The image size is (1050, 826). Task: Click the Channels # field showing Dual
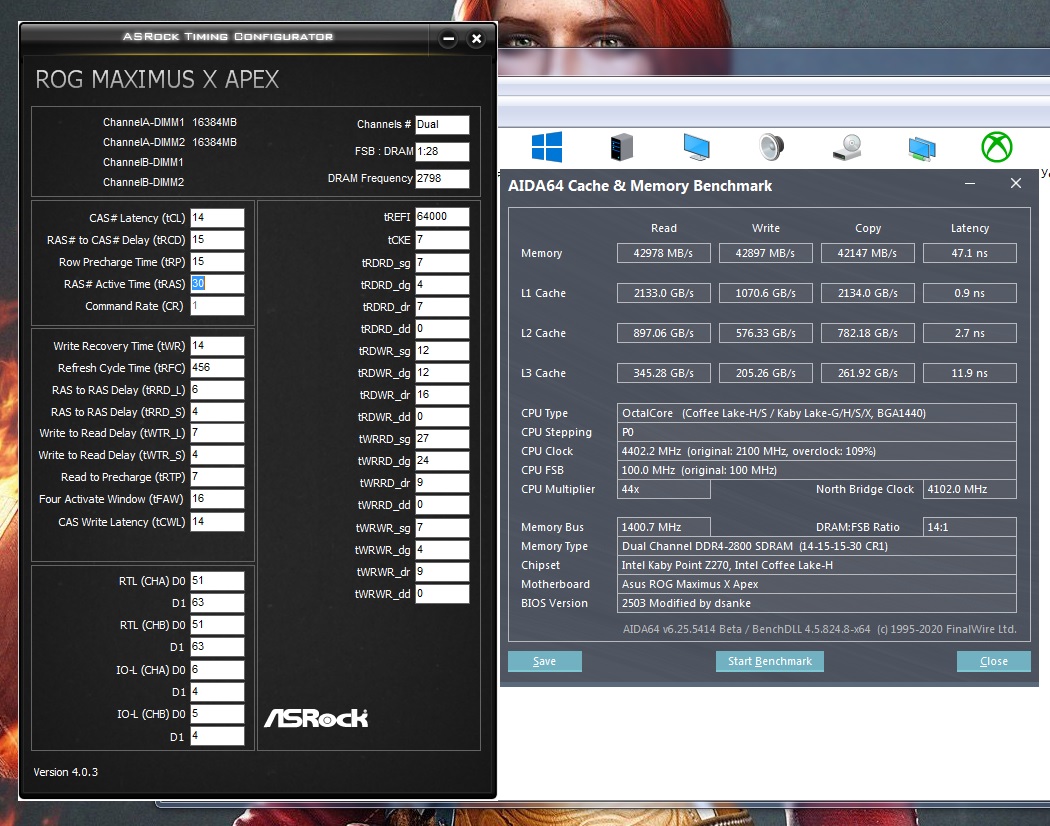tap(442, 125)
